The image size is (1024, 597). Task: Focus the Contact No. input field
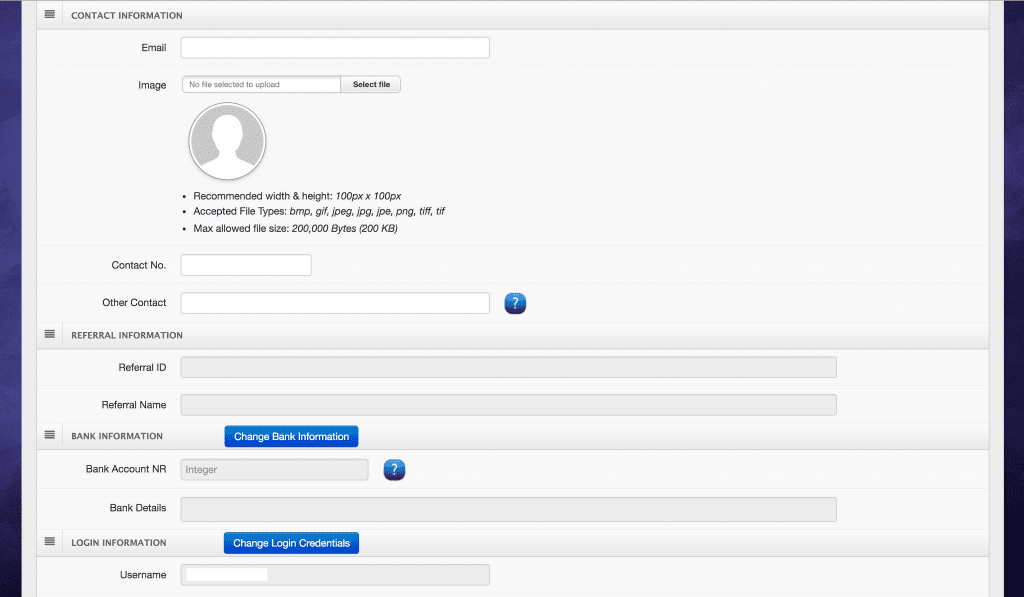(x=246, y=265)
